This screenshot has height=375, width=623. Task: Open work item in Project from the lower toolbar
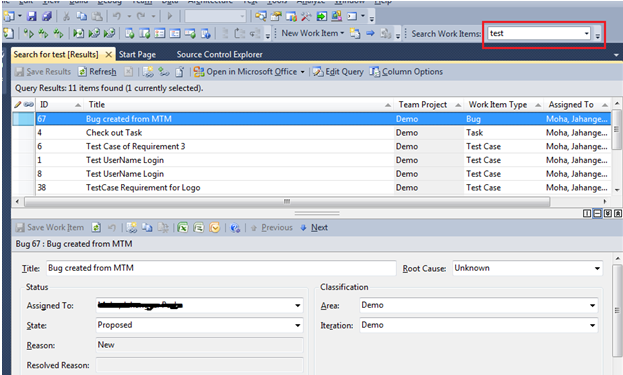coord(199,228)
